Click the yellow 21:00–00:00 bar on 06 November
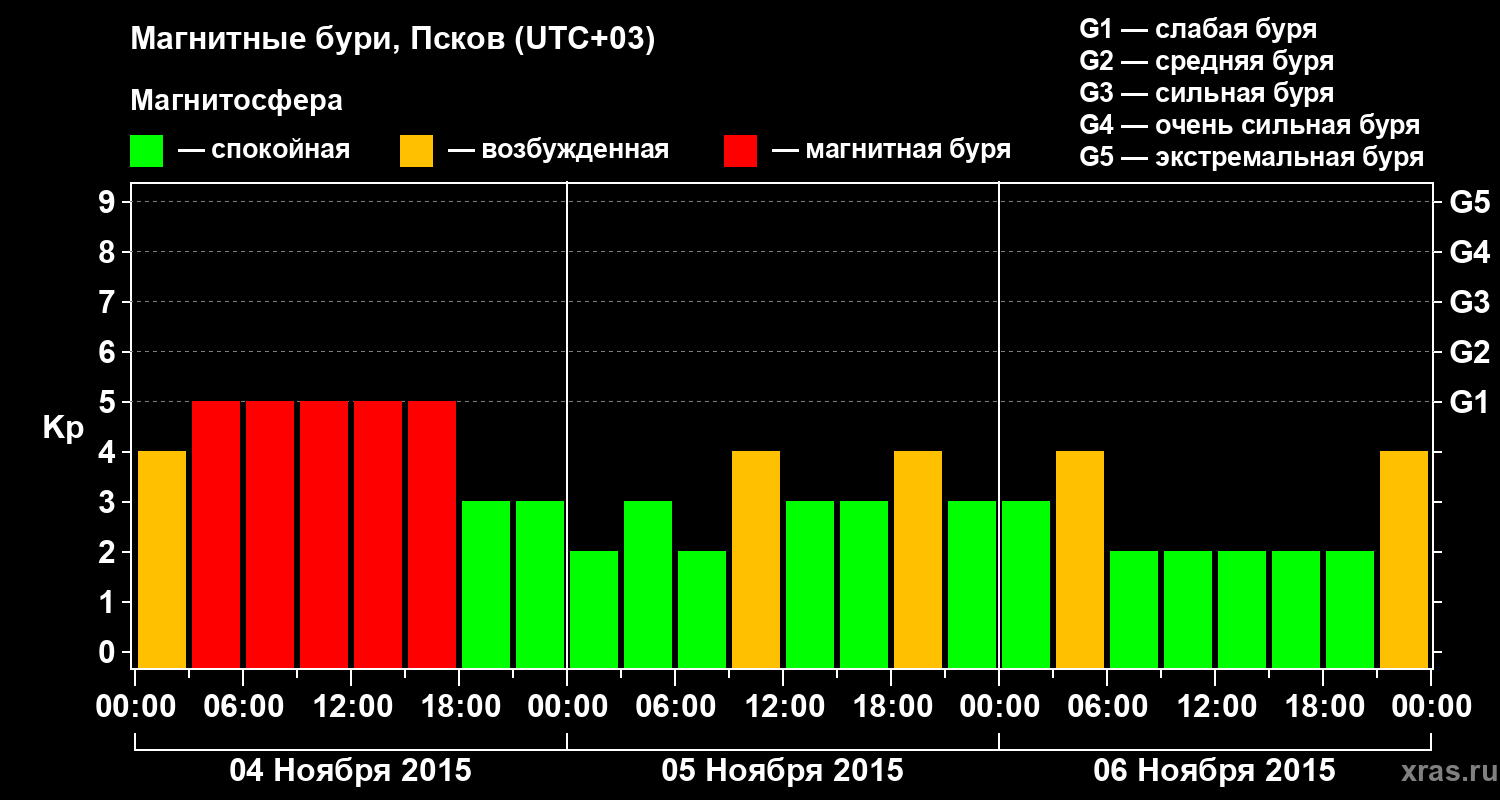 click(x=1404, y=560)
